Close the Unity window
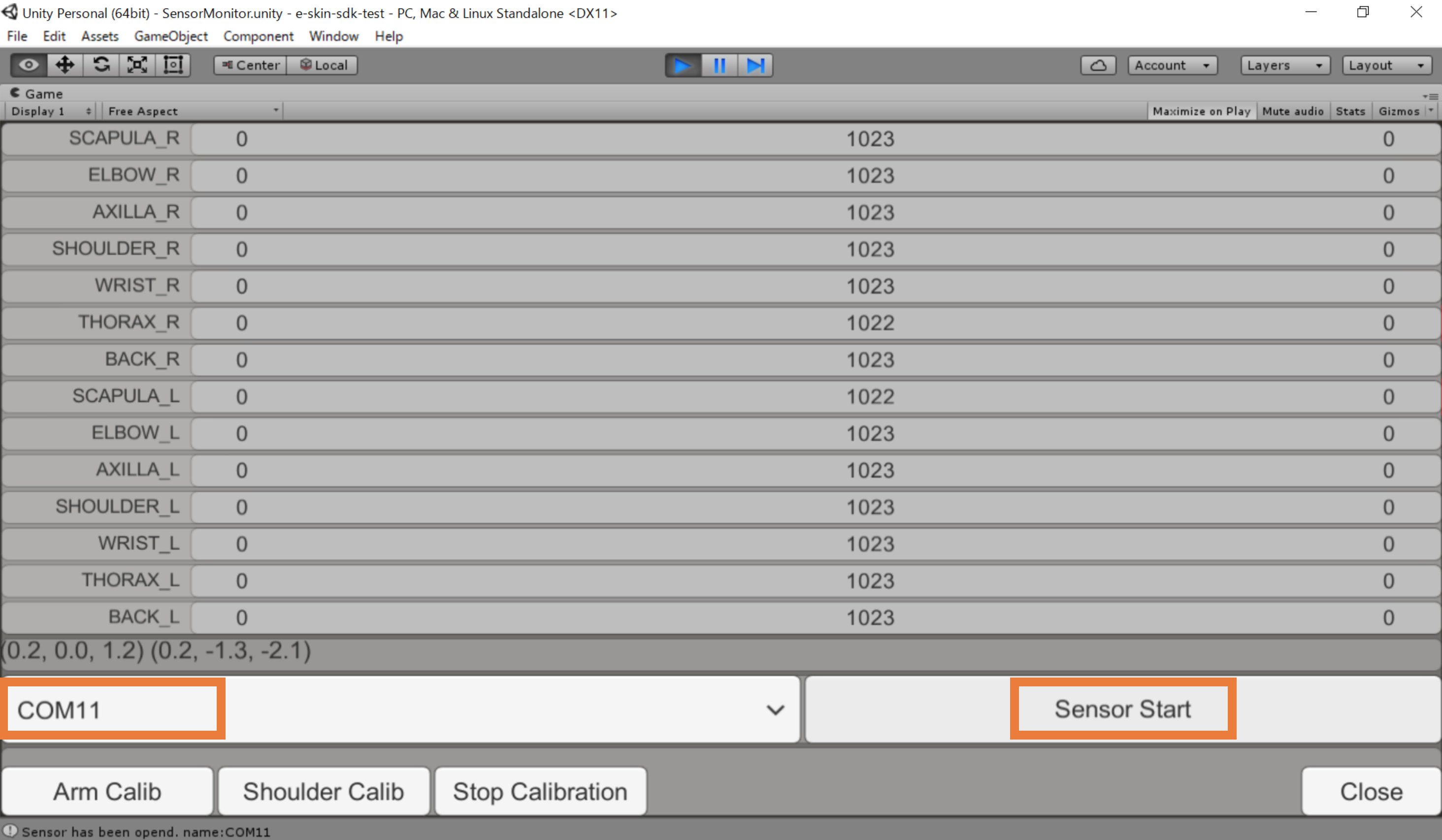 coord(1416,12)
